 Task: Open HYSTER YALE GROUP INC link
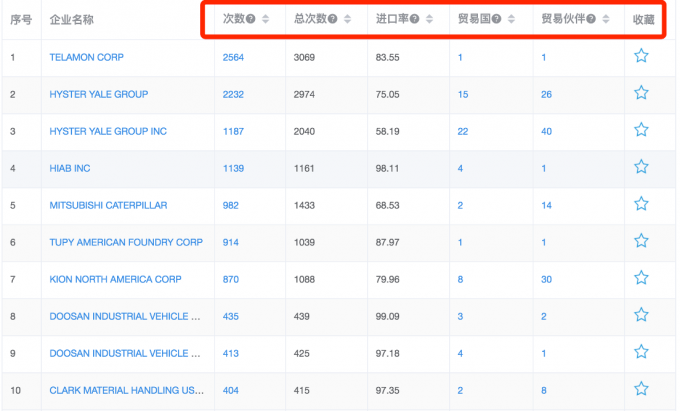108,131
